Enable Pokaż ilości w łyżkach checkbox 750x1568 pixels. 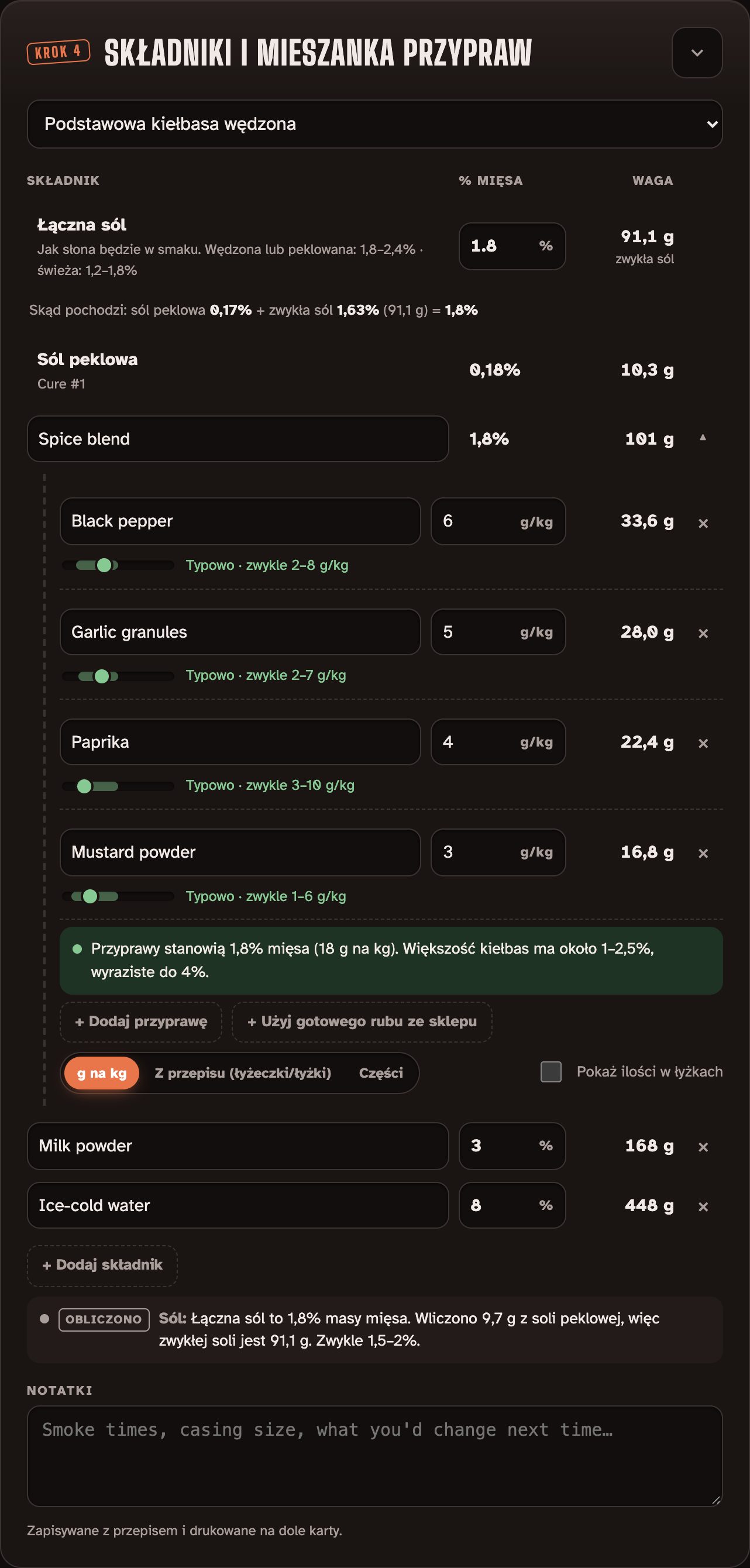(551, 1072)
